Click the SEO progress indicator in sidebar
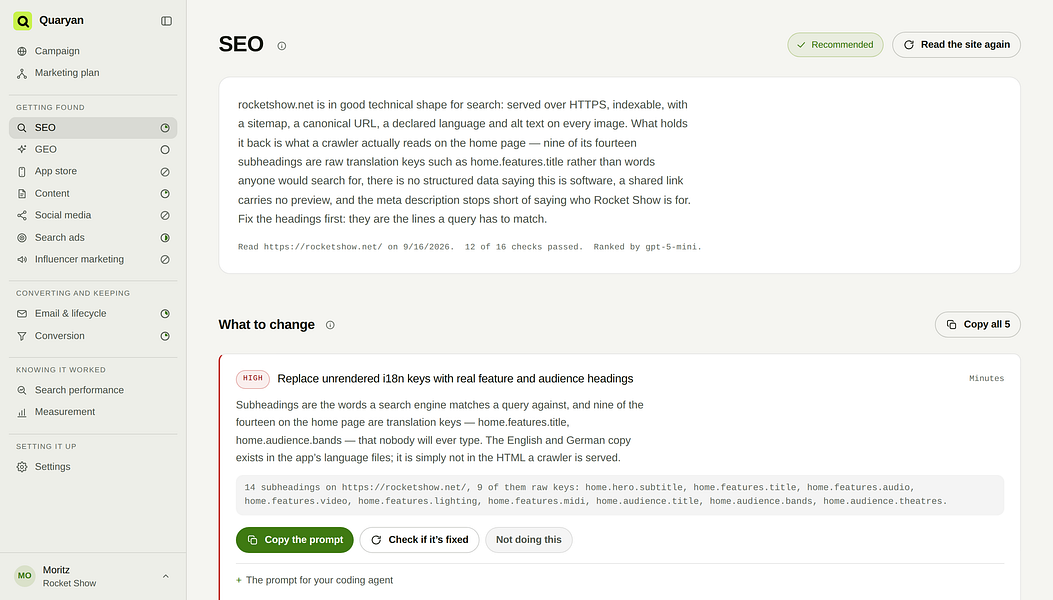 [165, 128]
